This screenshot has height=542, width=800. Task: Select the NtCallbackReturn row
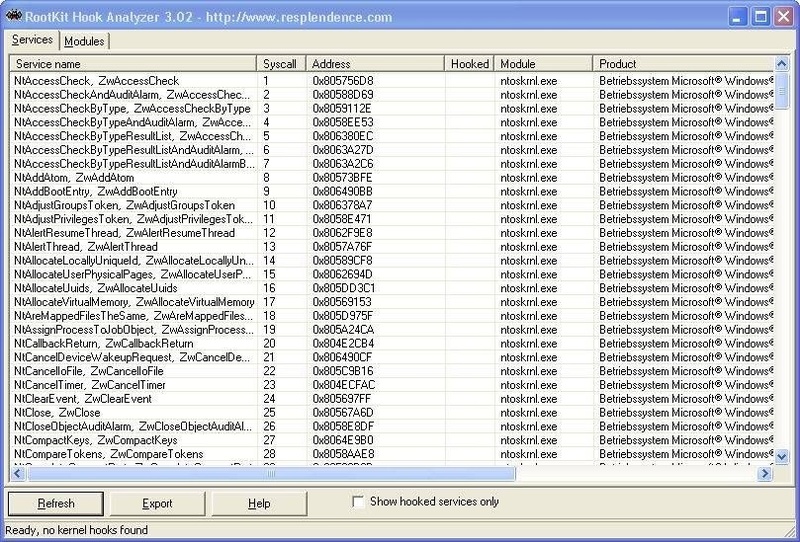click(x=392, y=343)
